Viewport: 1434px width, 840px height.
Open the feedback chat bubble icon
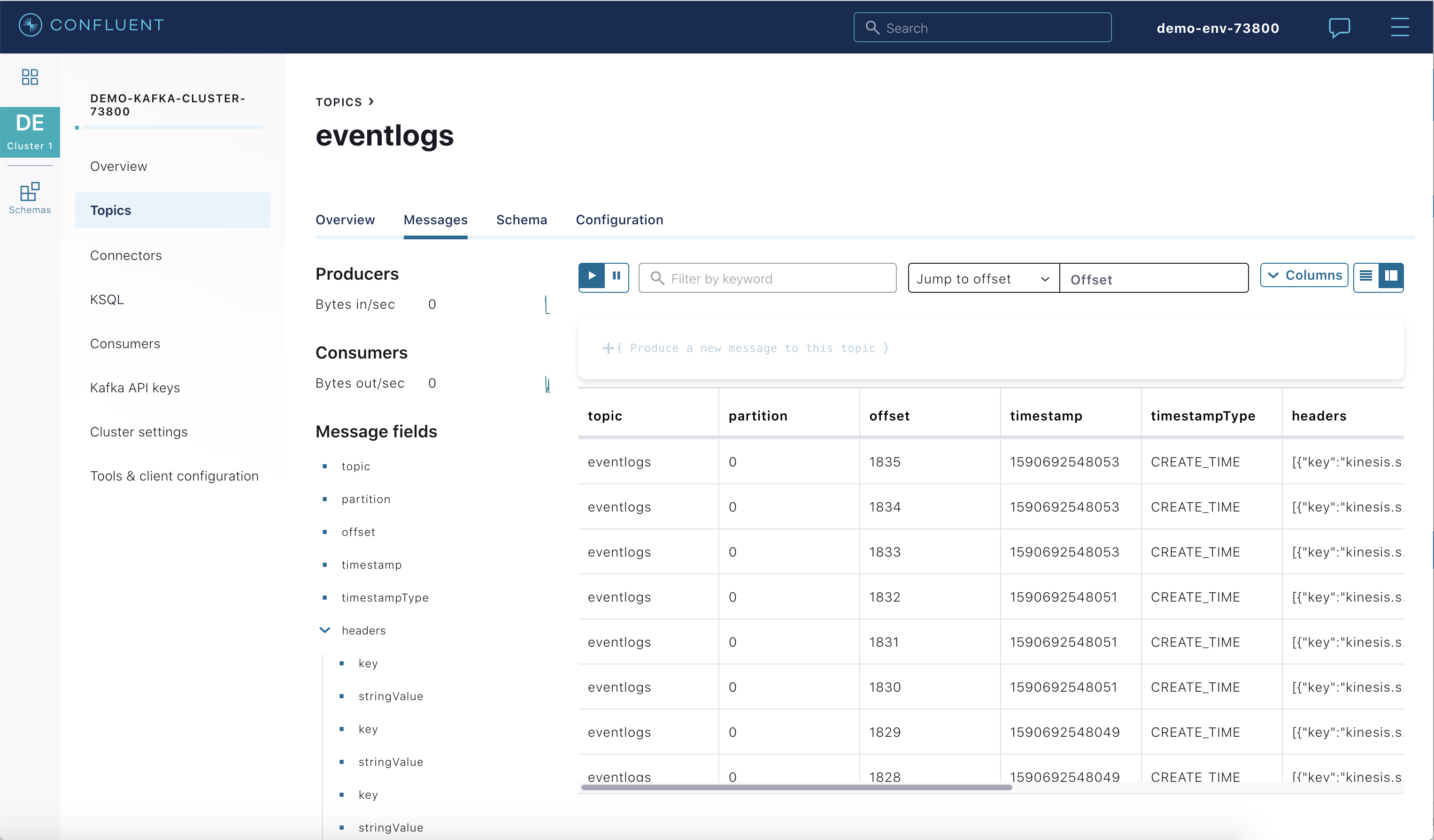[x=1339, y=27]
